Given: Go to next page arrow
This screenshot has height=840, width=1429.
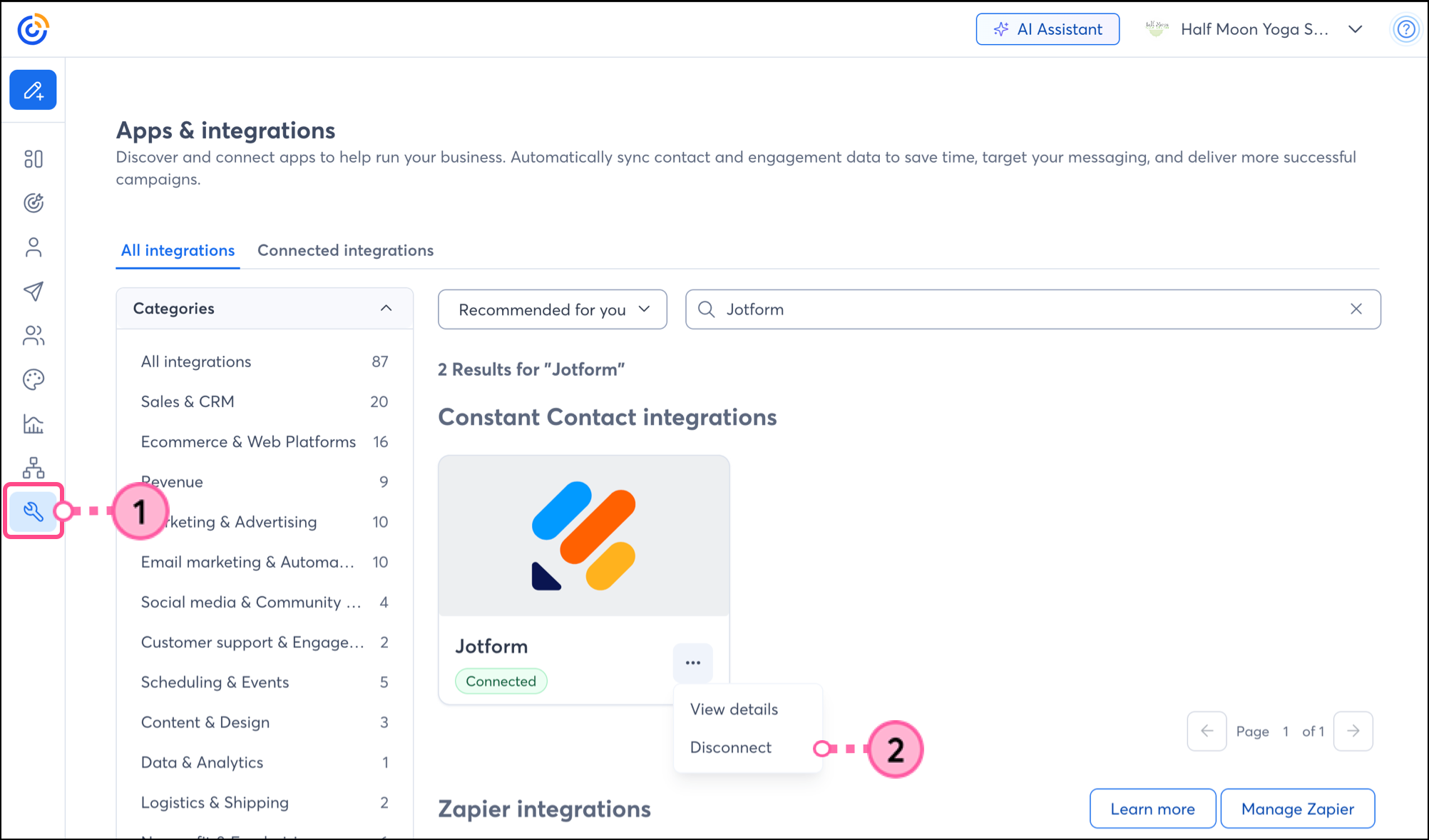Looking at the screenshot, I should [1353, 731].
